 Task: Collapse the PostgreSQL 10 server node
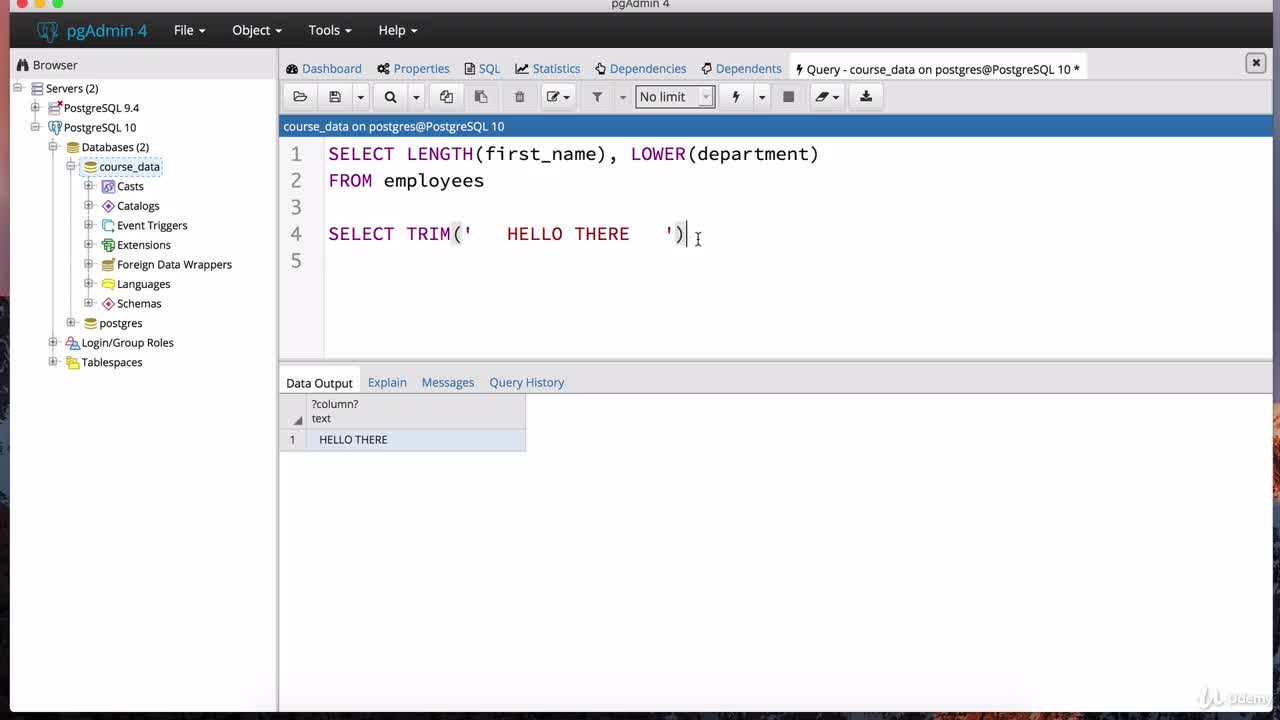[35, 127]
